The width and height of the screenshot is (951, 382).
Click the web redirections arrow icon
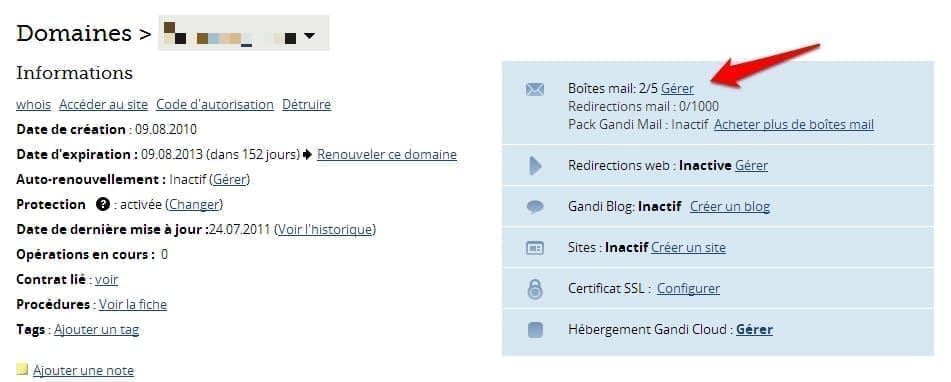point(535,166)
